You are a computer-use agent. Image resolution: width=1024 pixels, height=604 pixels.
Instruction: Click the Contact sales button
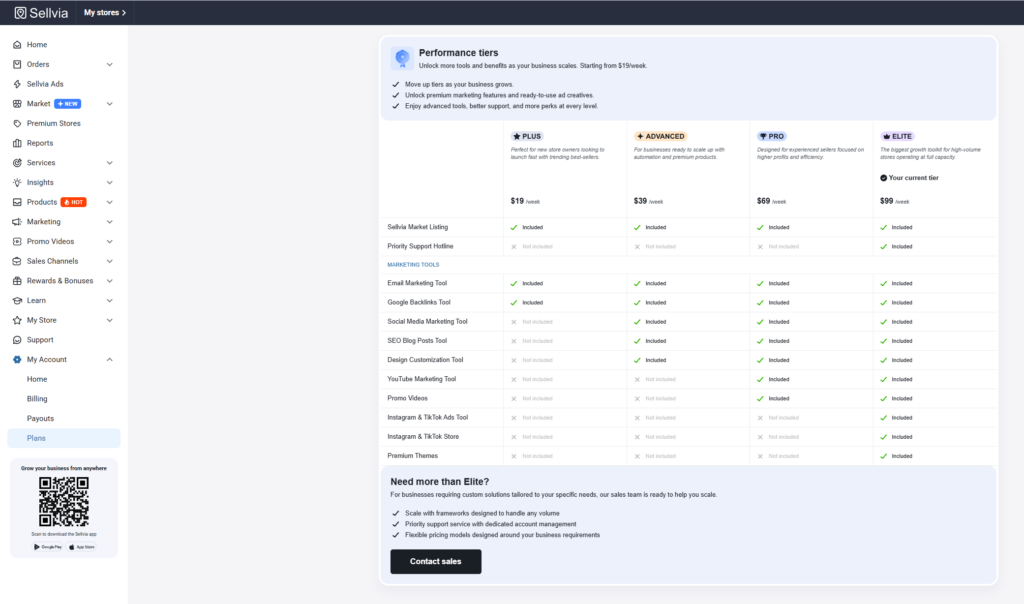436,562
